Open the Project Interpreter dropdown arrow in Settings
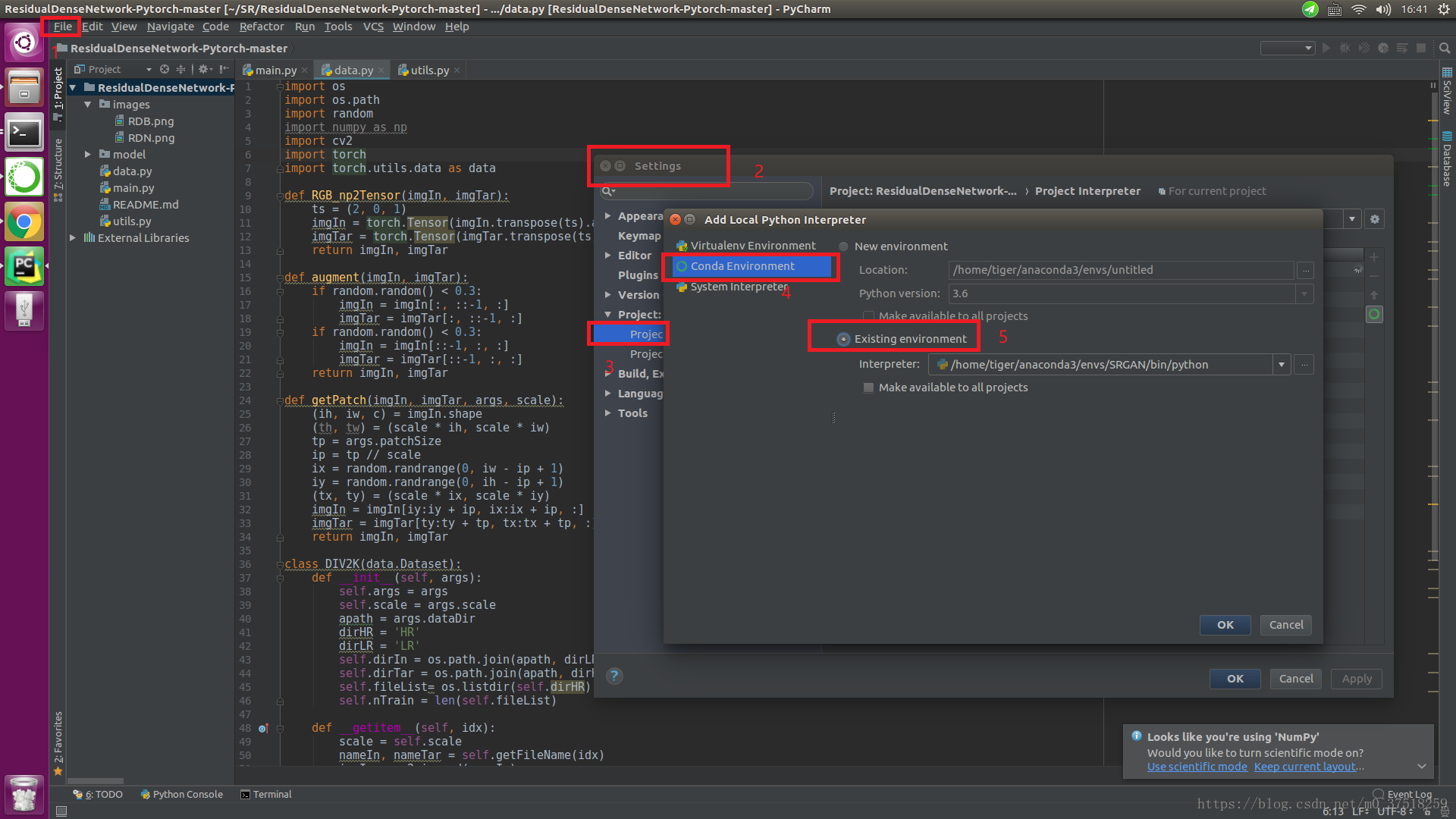The height and width of the screenshot is (819, 1456). [x=1352, y=219]
